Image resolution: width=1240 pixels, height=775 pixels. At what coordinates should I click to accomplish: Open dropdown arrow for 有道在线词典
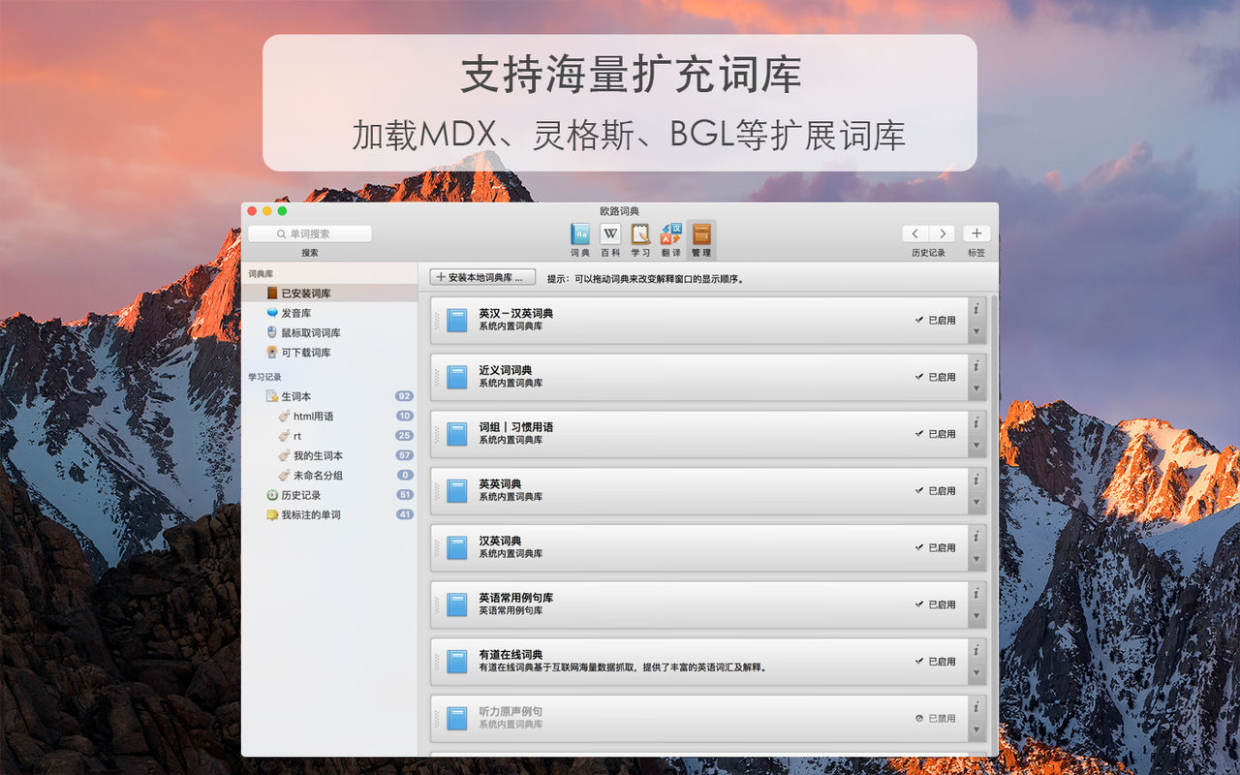pyautogui.click(x=977, y=673)
